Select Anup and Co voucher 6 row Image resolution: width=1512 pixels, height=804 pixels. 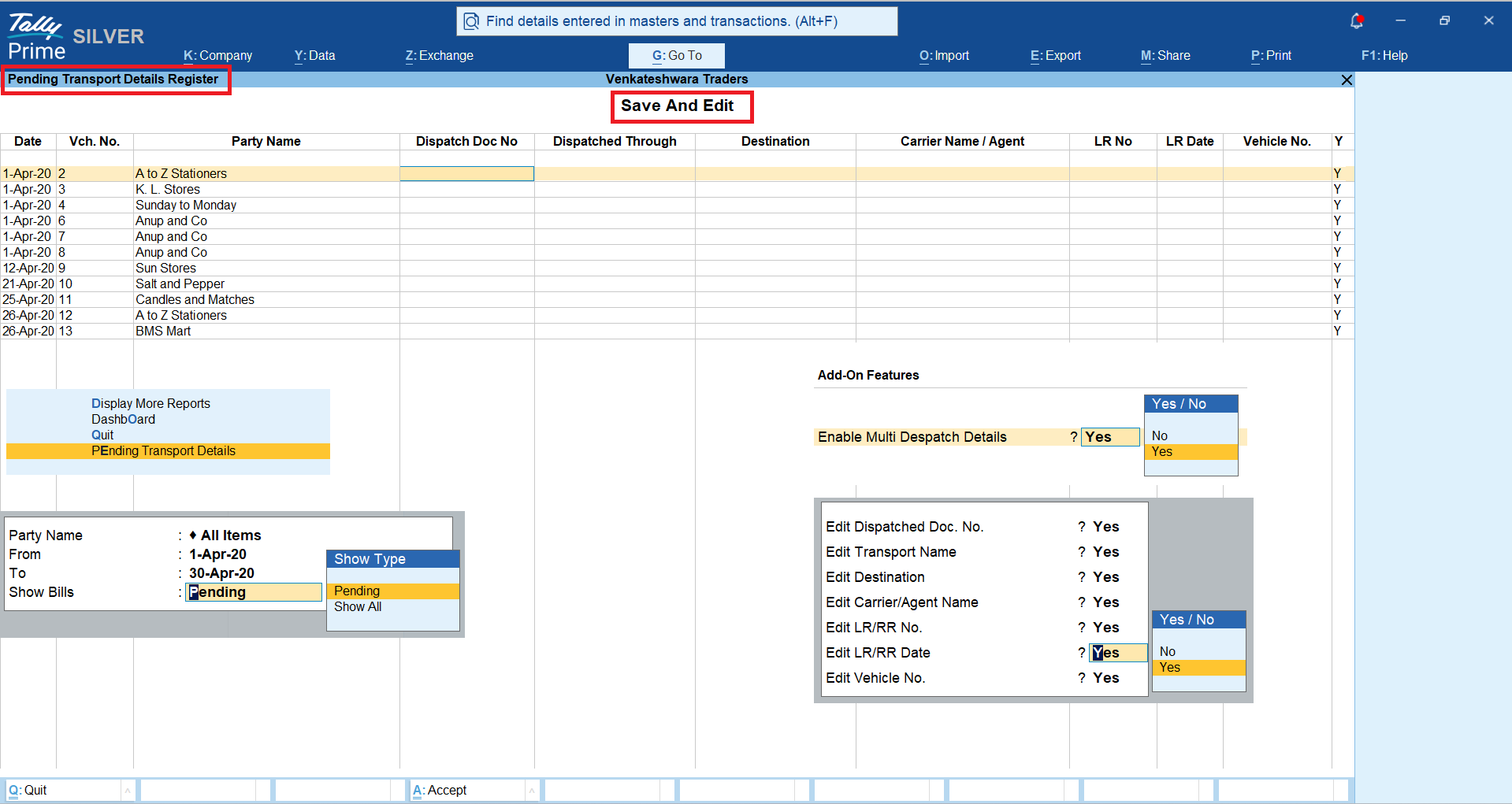(x=677, y=221)
